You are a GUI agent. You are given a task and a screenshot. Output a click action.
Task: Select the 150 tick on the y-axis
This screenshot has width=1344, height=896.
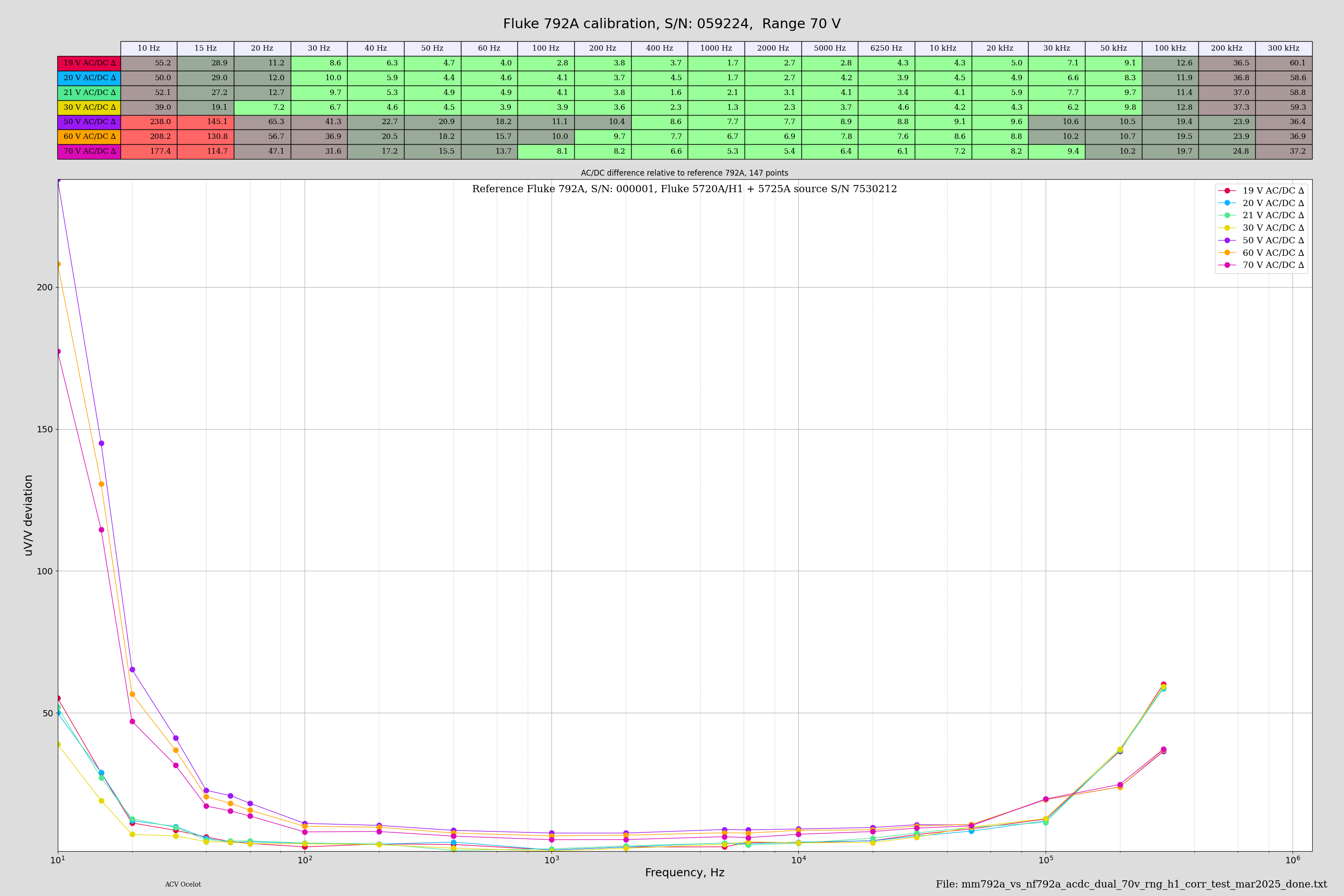click(44, 430)
